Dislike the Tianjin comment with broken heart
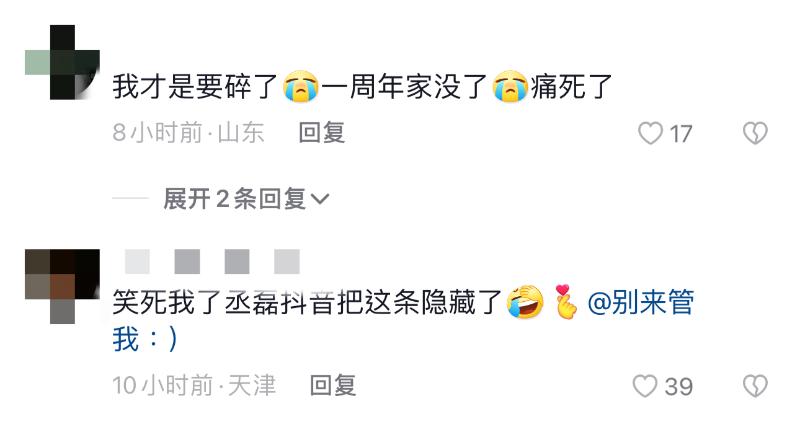800x427 pixels. point(755,386)
